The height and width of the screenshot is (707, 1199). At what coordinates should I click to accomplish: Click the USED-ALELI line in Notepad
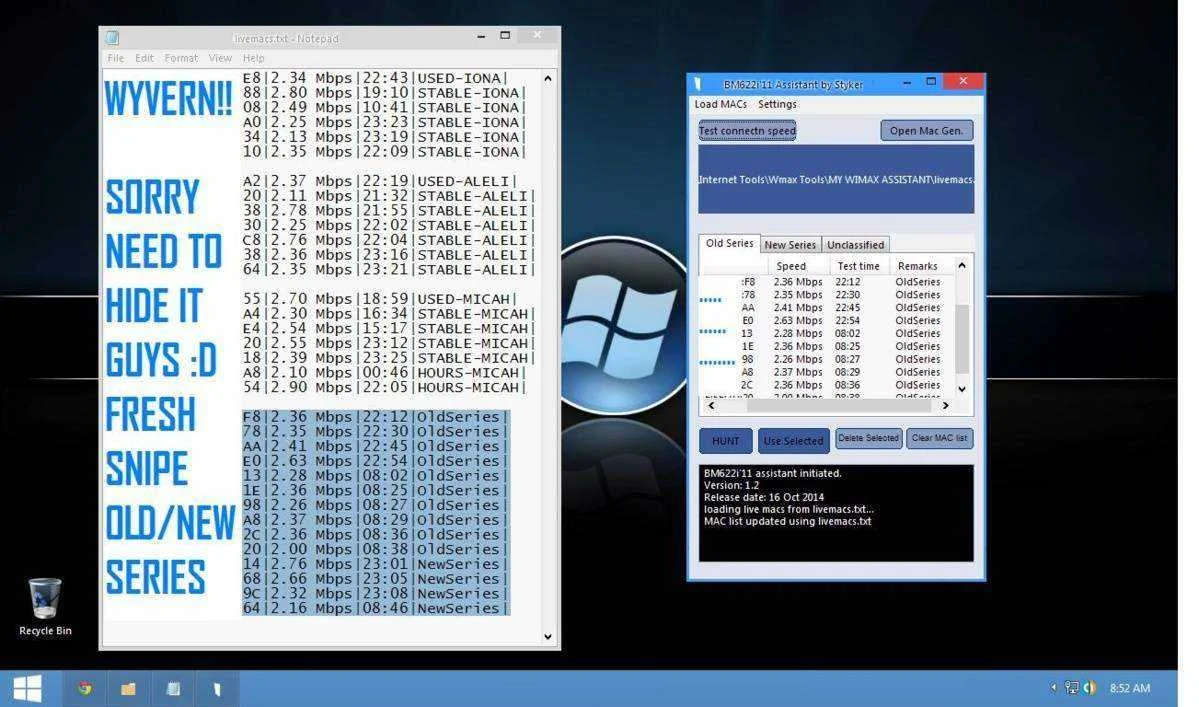379,181
